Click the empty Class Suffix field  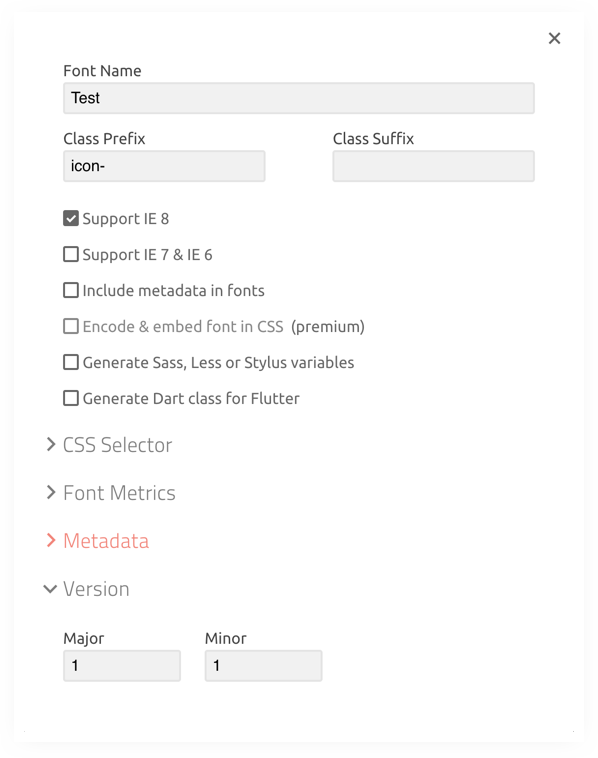point(433,166)
